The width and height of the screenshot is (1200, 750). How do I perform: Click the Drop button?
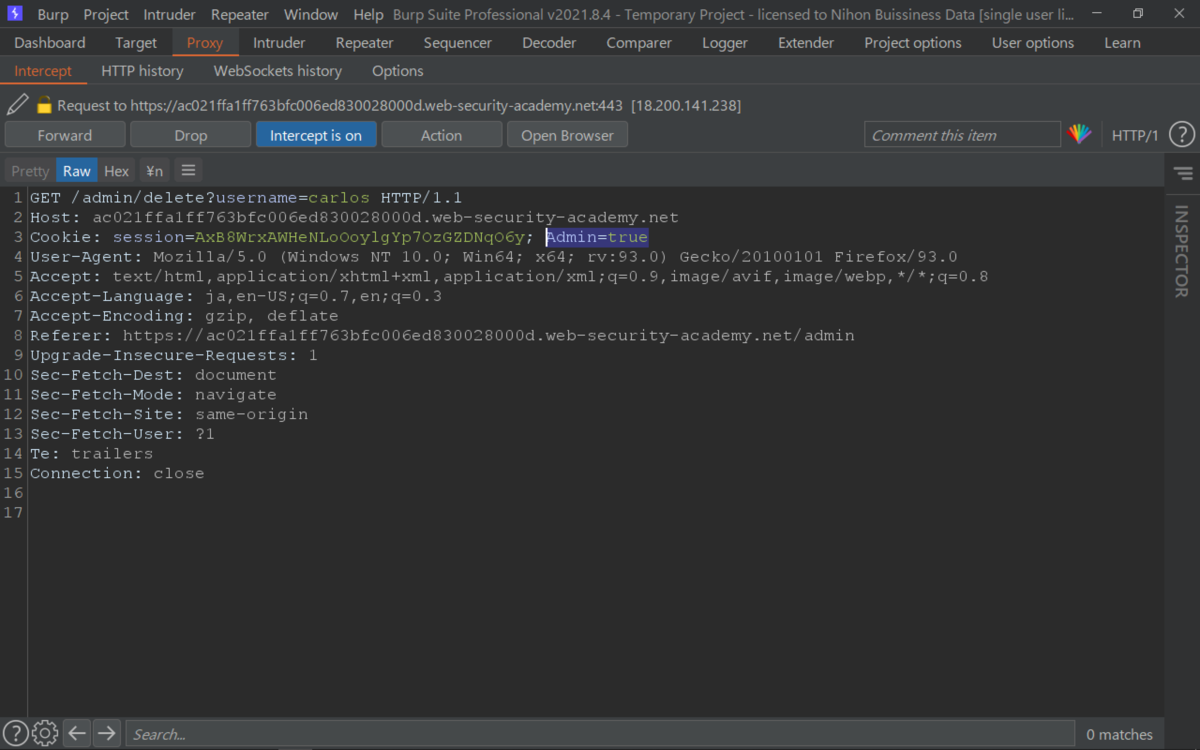[x=191, y=135]
